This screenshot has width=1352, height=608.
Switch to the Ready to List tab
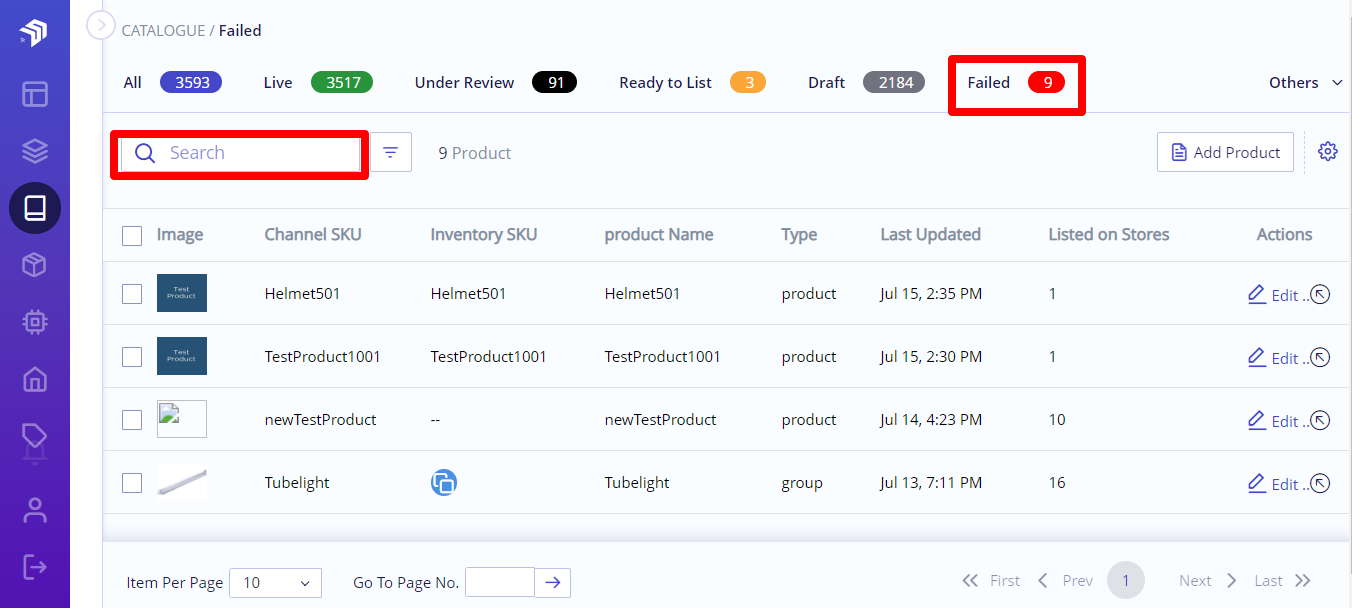click(692, 82)
